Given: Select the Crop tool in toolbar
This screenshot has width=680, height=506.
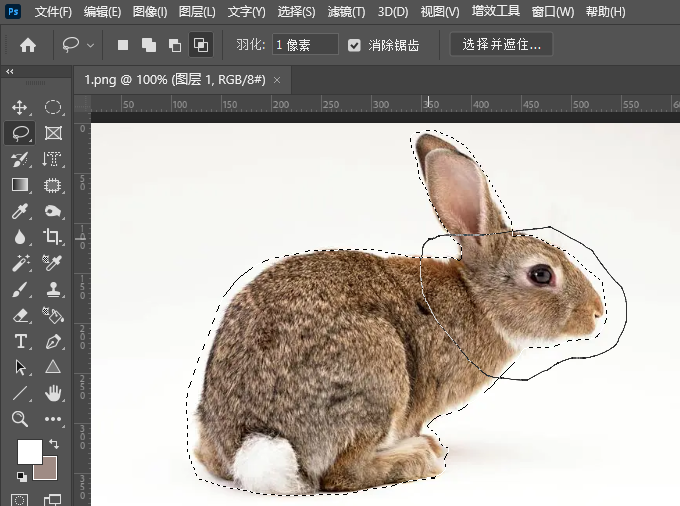Looking at the screenshot, I should pyautogui.click(x=53, y=237).
